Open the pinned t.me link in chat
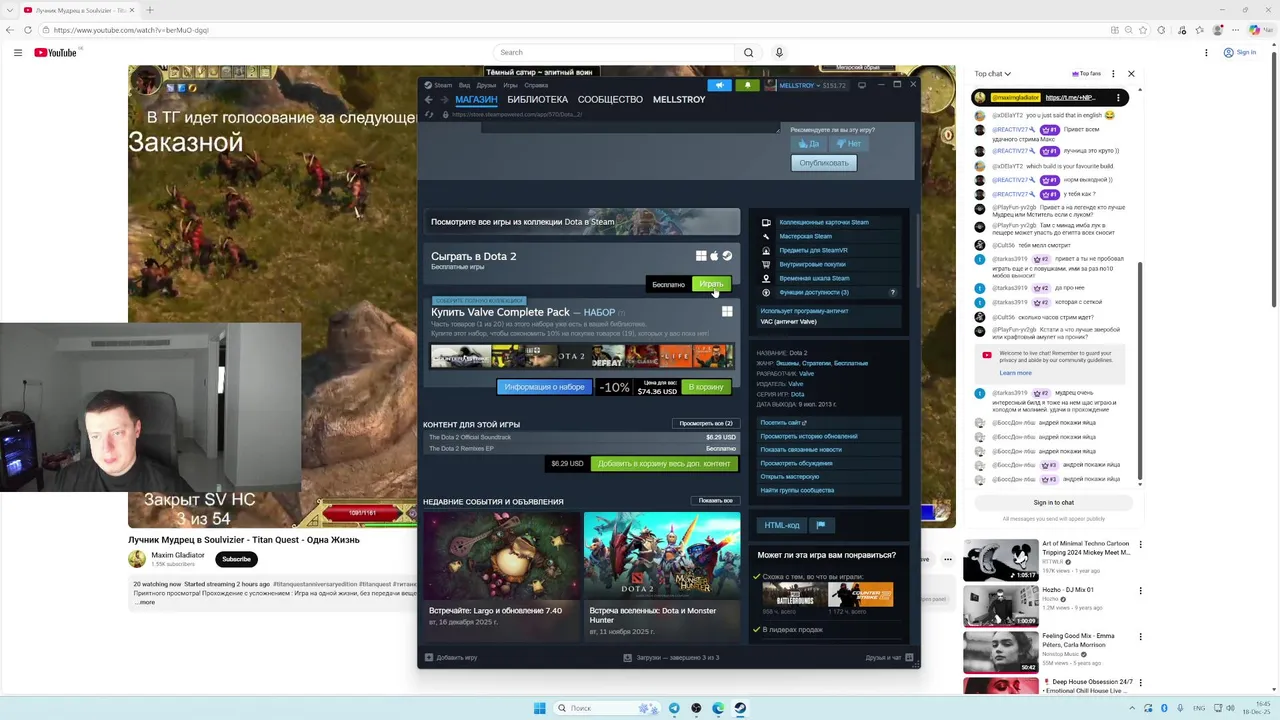Screen dimensions: 1280x720 point(1071,97)
